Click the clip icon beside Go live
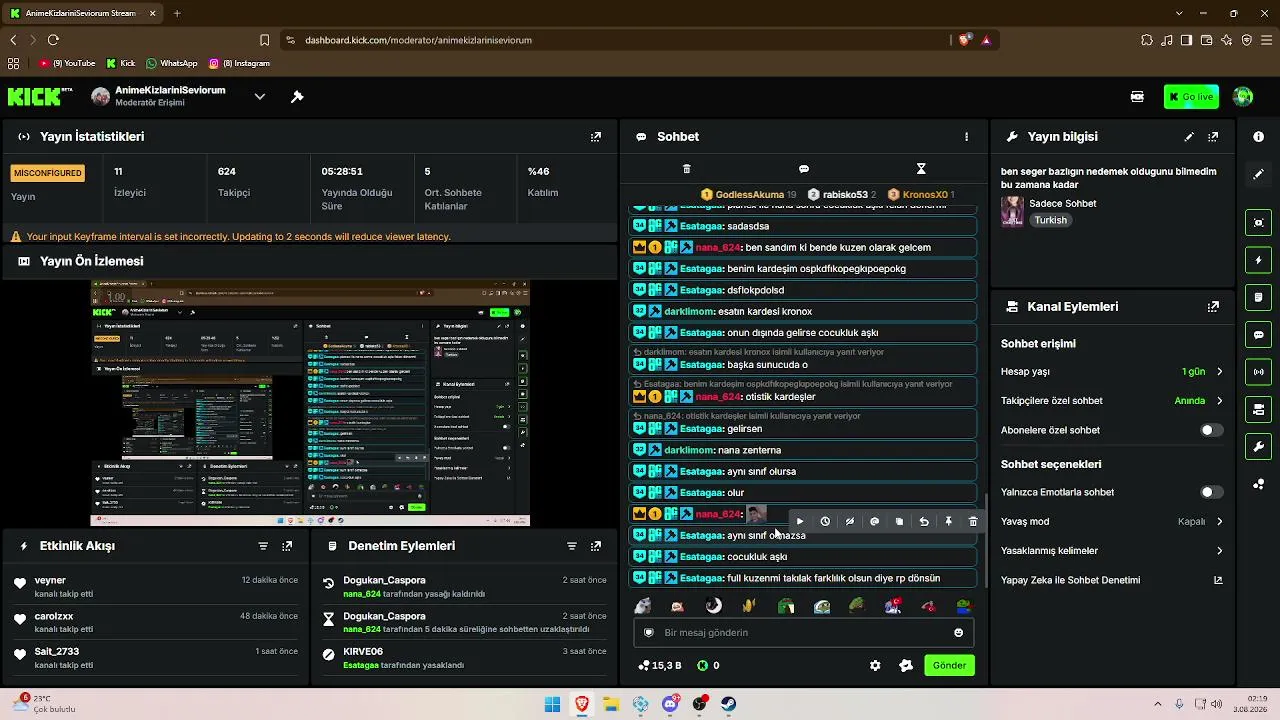This screenshot has width=1280, height=720. pos(1137,97)
